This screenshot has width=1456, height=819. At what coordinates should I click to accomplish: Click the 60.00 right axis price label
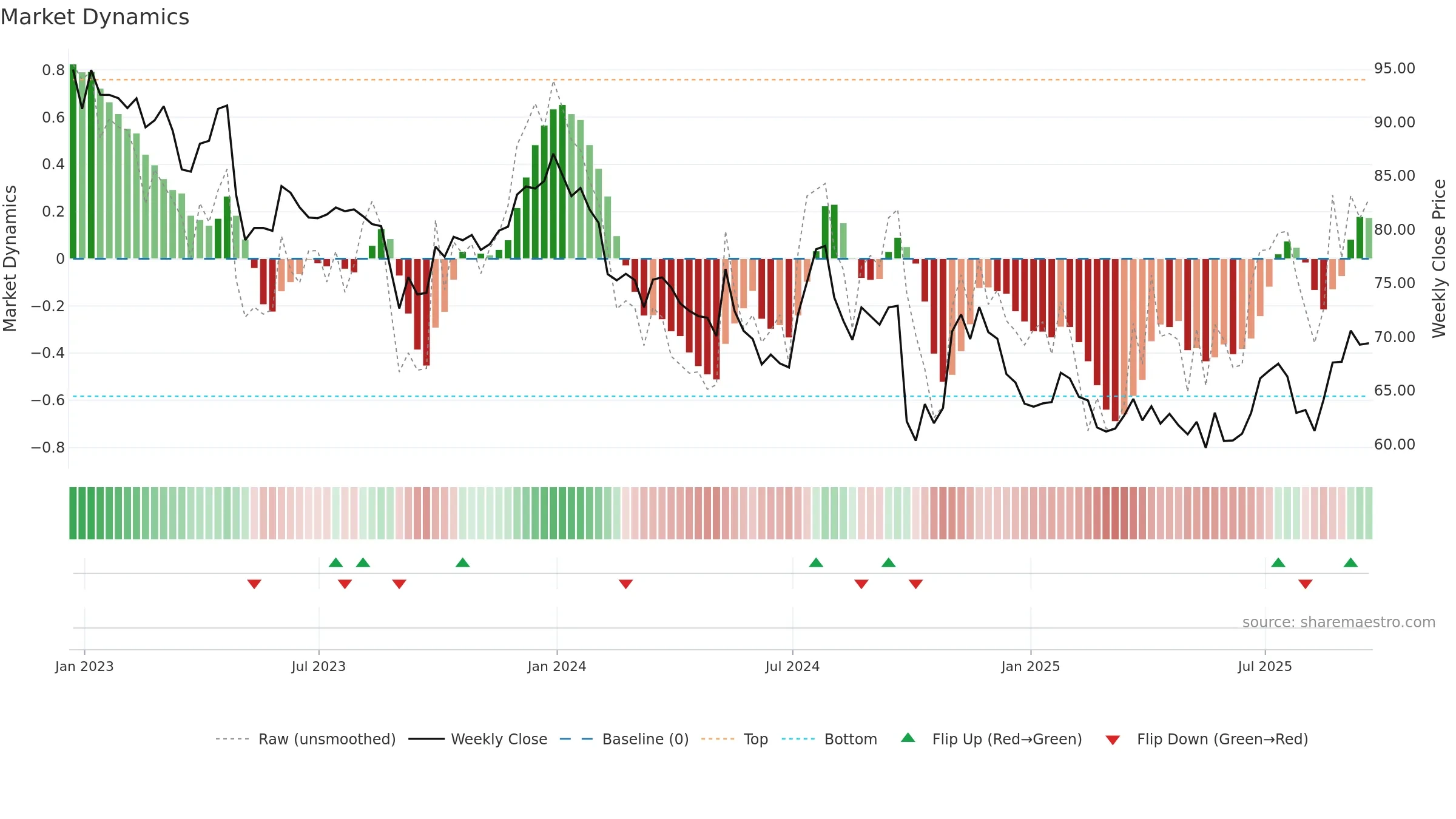point(1395,445)
